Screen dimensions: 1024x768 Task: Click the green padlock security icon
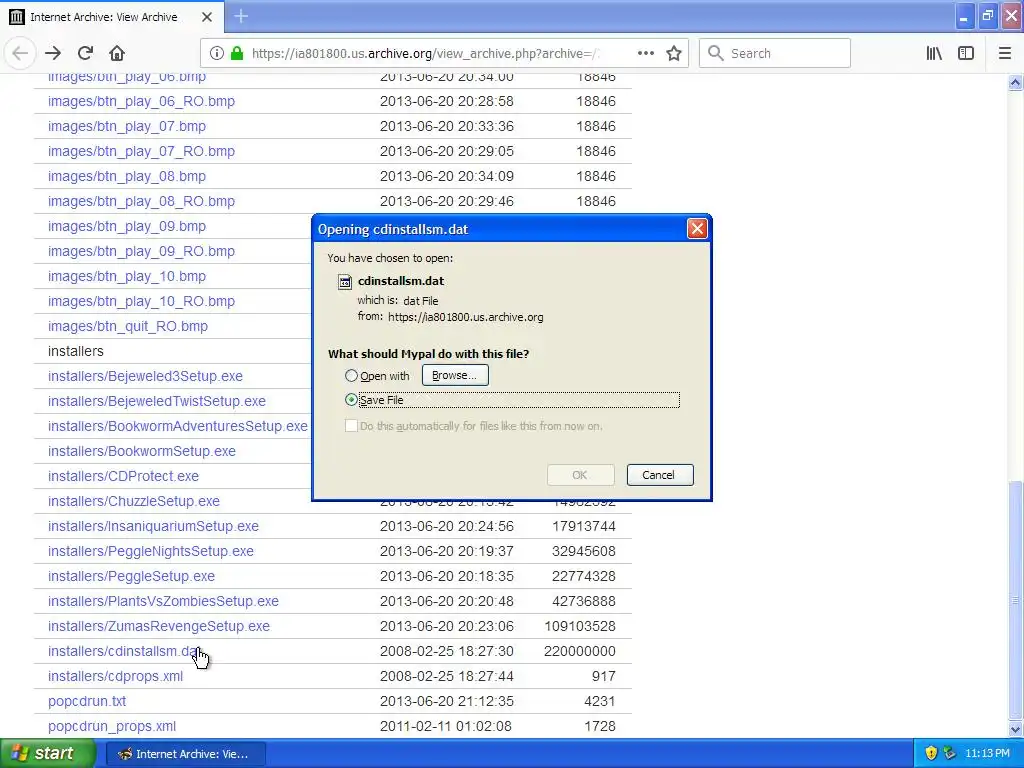pos(237,54)
